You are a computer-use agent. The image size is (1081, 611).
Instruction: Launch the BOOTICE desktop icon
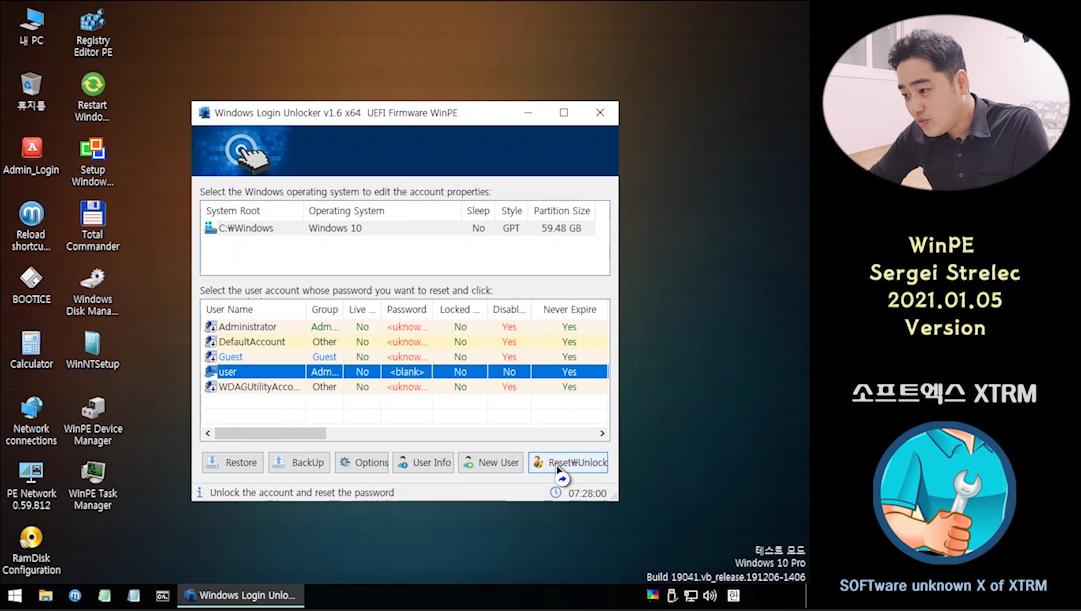click(x=31, y=286)
